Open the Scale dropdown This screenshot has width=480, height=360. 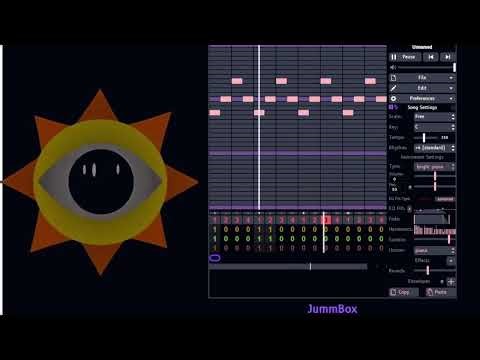[435, 117]
